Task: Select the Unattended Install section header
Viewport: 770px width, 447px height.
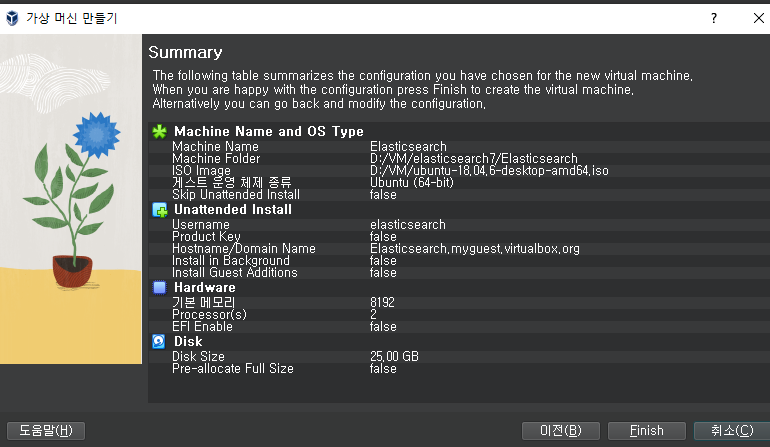Action: click(x=233, y=210)
